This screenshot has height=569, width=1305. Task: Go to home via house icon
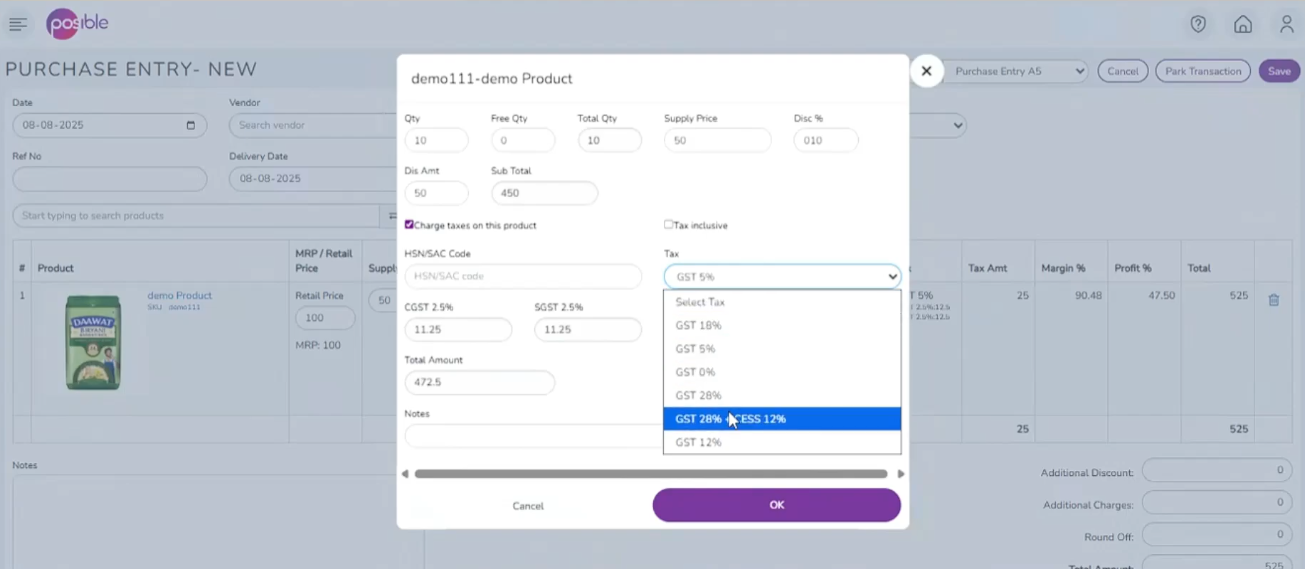point(1243,24)
